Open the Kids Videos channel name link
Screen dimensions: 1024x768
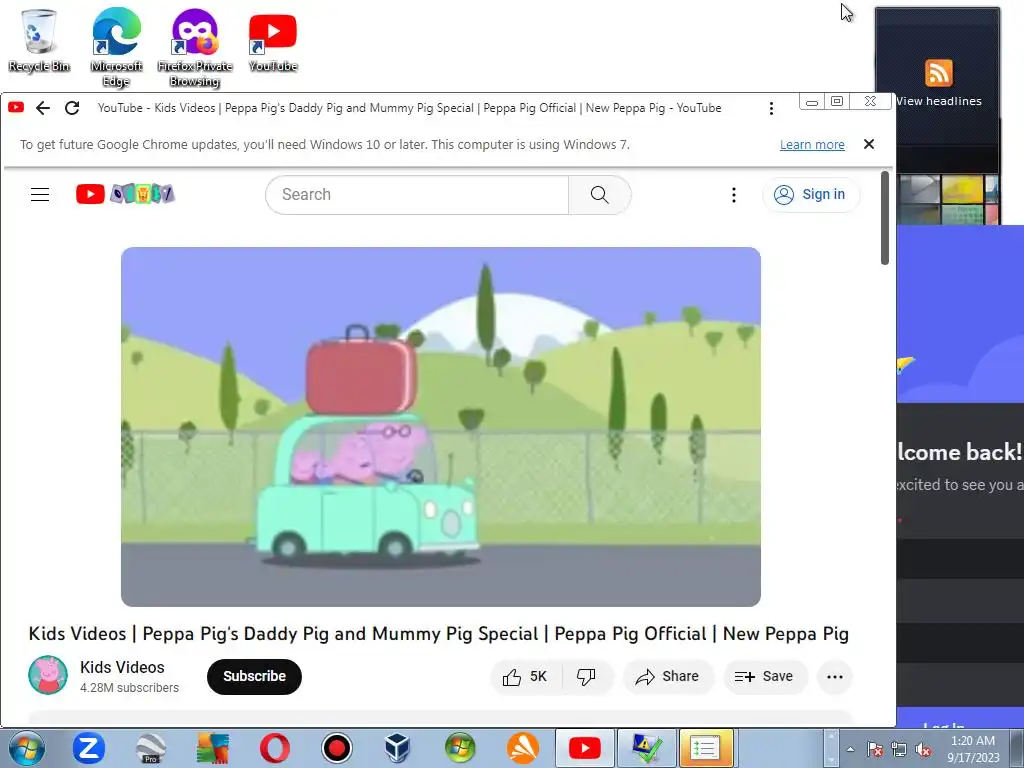point(122,667)
